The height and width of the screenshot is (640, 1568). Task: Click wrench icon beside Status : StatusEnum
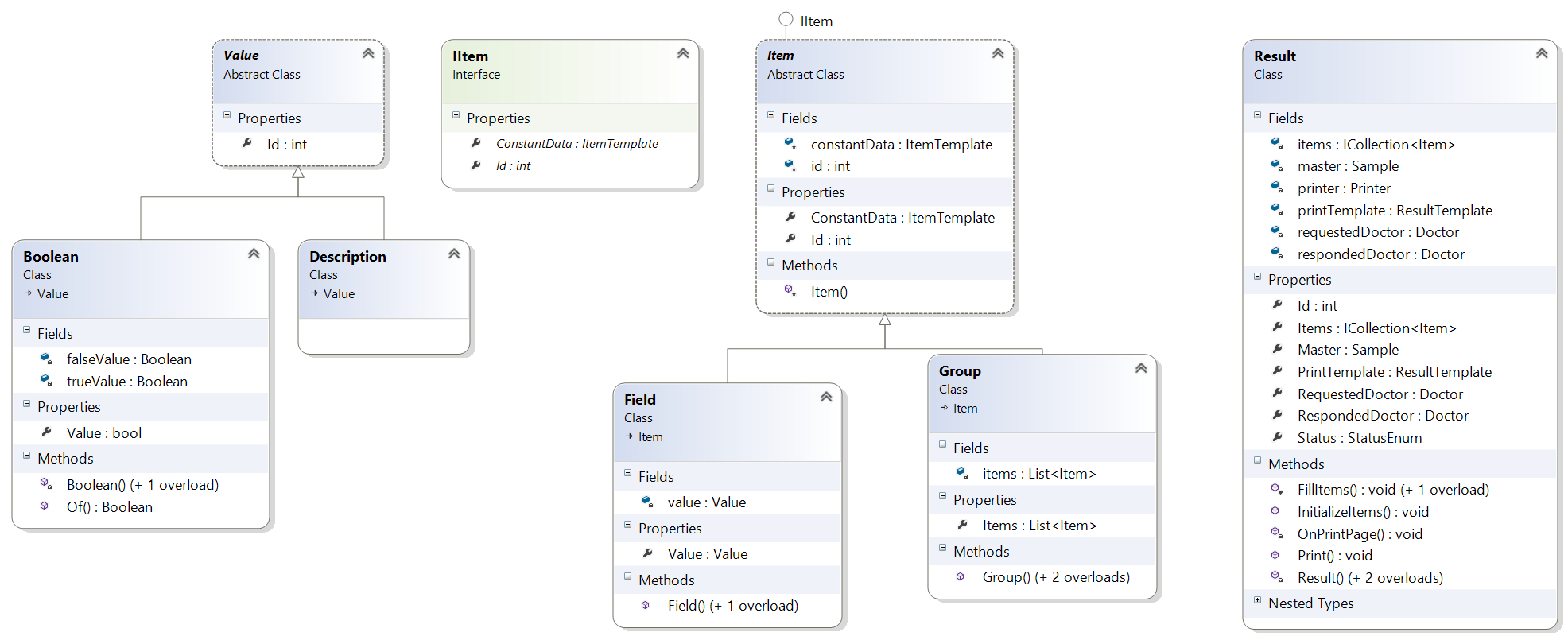[x=1277, y=436]
